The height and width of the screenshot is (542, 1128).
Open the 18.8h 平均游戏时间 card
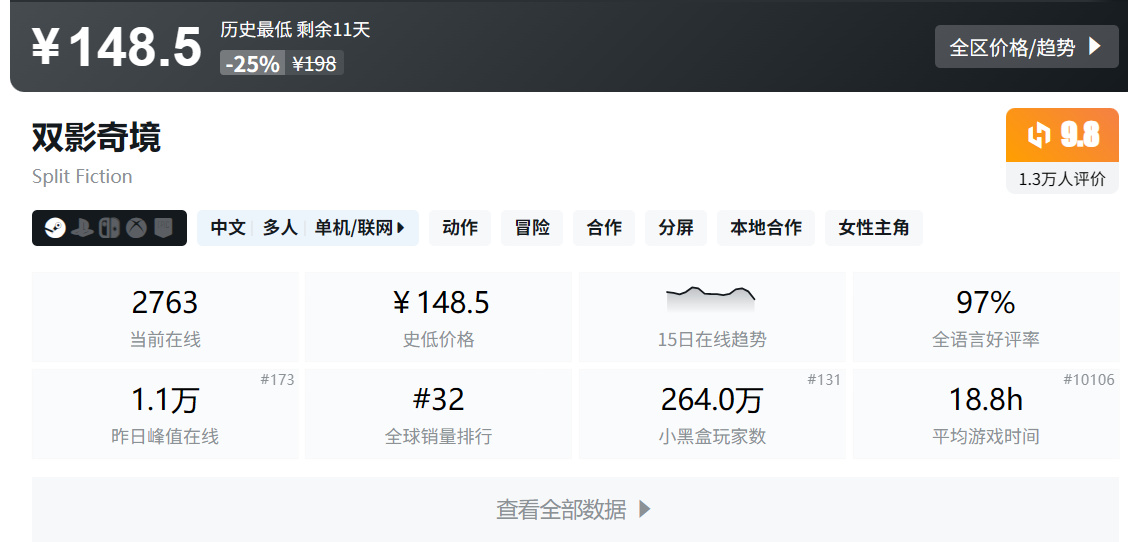pos(986,414)
